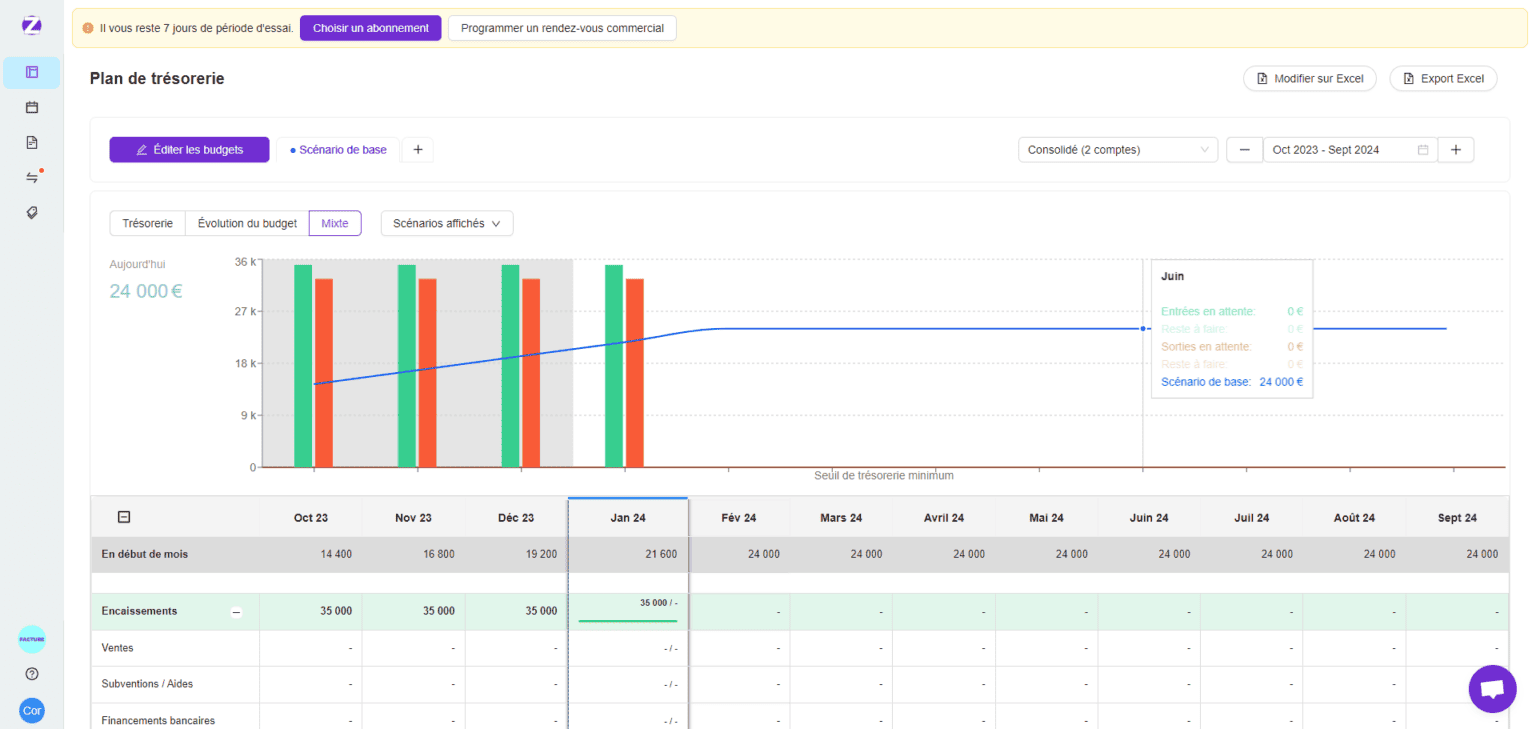Click the 'Cor' user avatar
The image size is (1536, 729).
pos(32,711)
